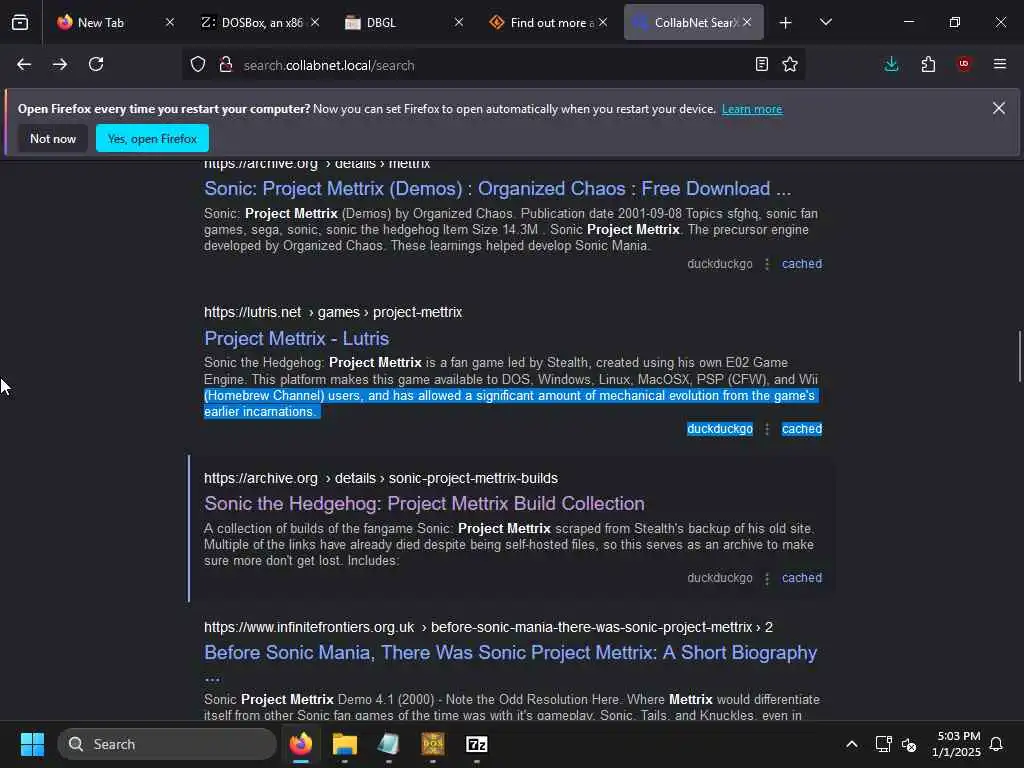The width and height of the screenshot is (1024, 768).
Task: Open DOSBox app in taskbar
Action: coord(433,744)
